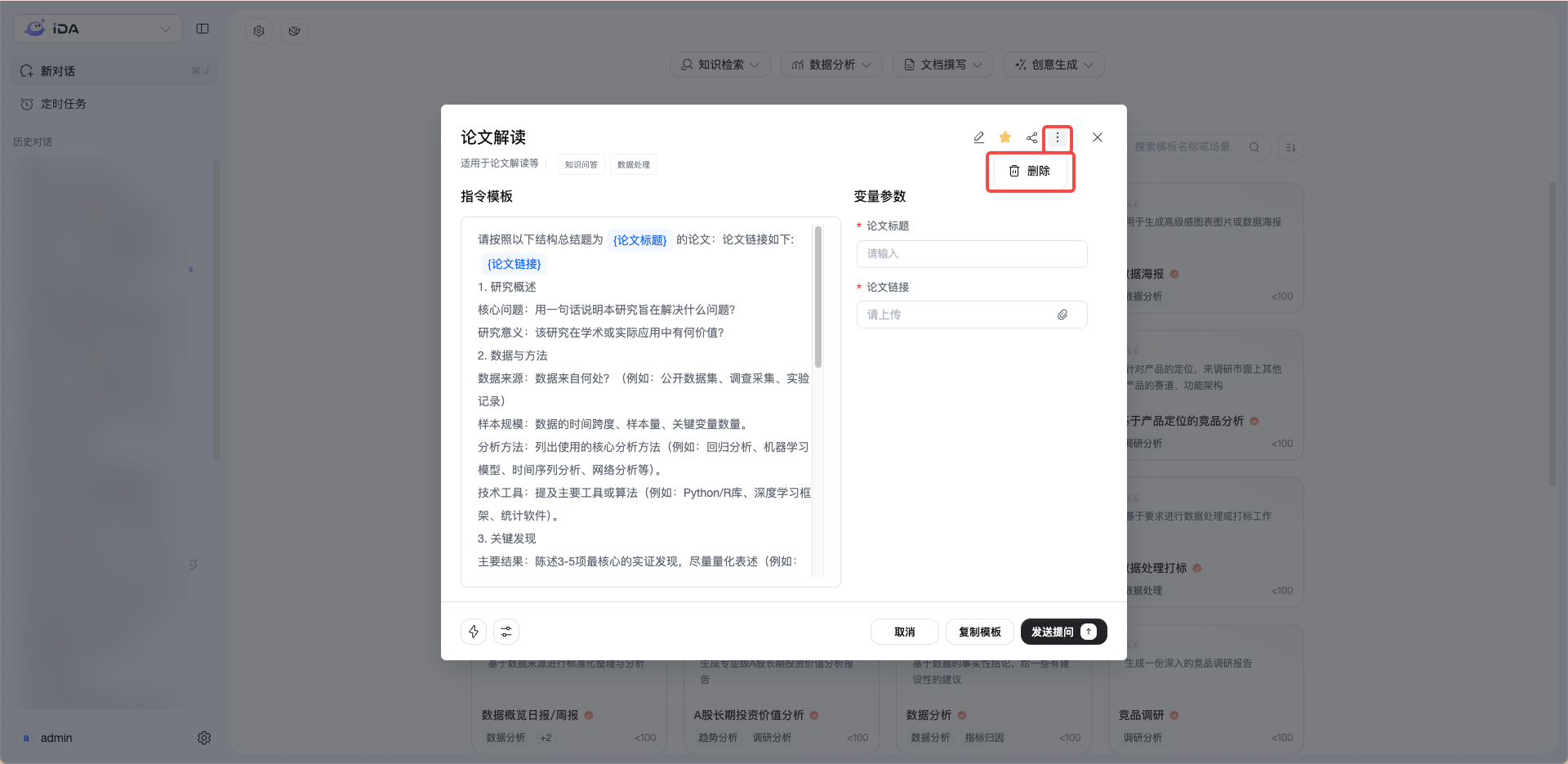Click the 取消 button
Image resolution: width=1568 pixels, height=764 pixels.
905,632
